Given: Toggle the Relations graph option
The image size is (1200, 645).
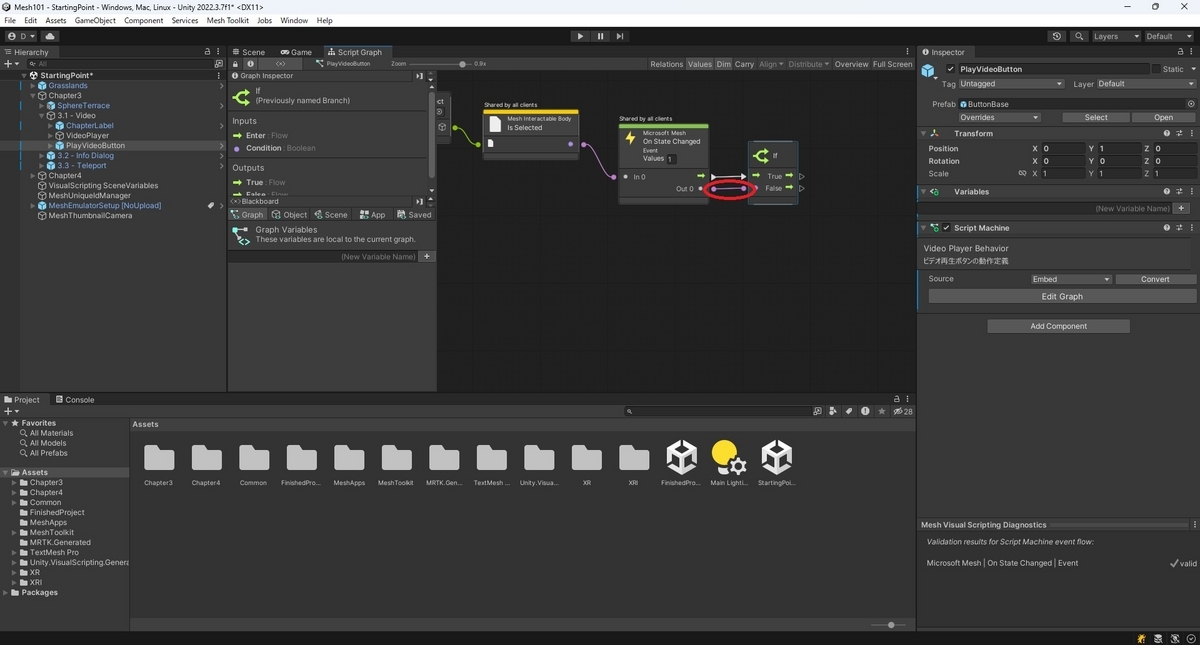Looking at the screenshot, I should point(666,64).
